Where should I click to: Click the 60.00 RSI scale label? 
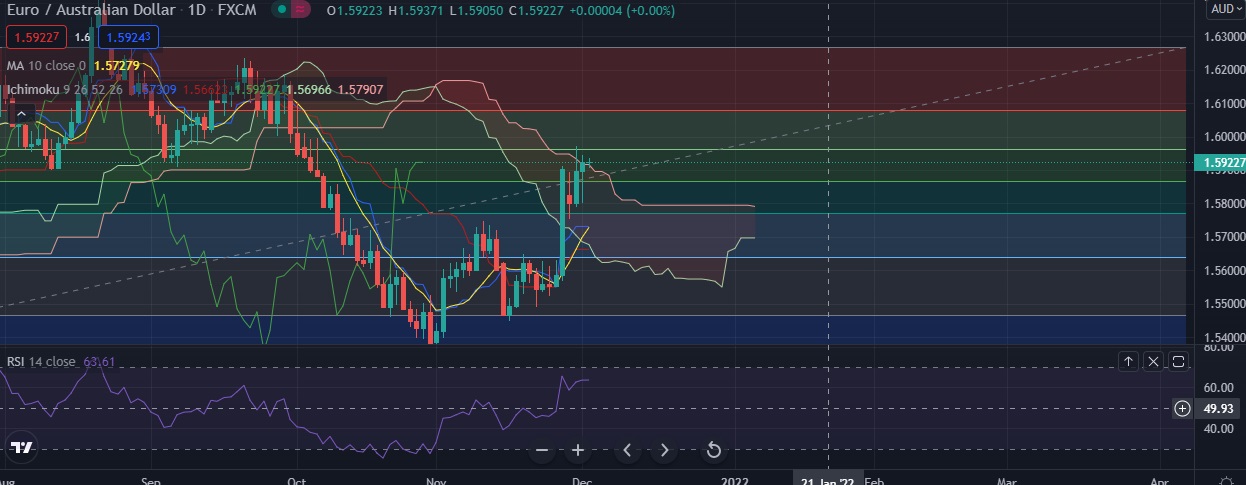tap(1217, 388)
